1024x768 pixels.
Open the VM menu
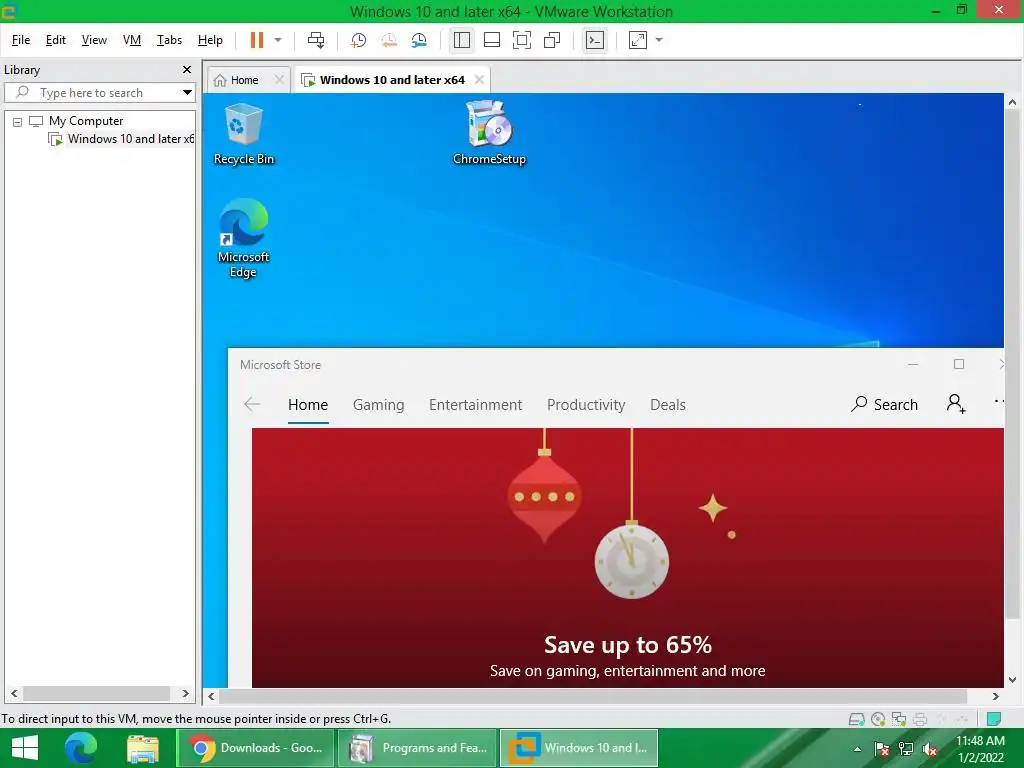(x=132, y=40)
